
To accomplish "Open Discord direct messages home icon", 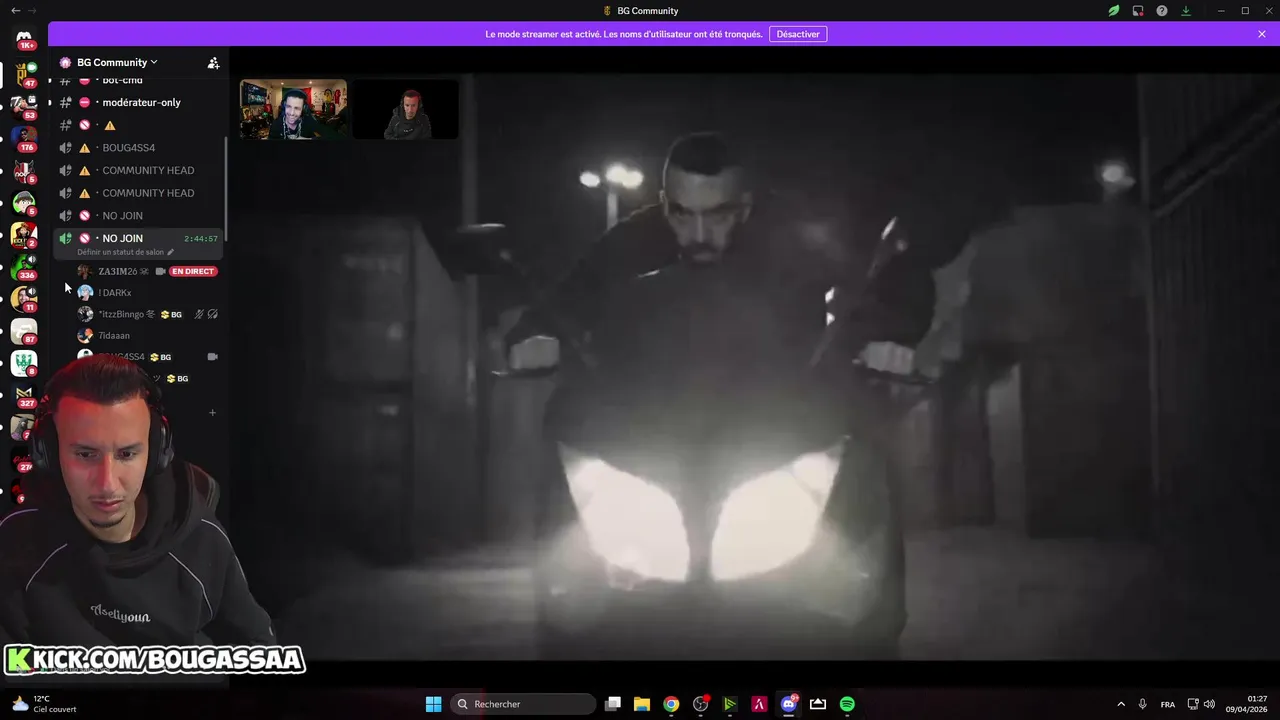I will [24, 40].
